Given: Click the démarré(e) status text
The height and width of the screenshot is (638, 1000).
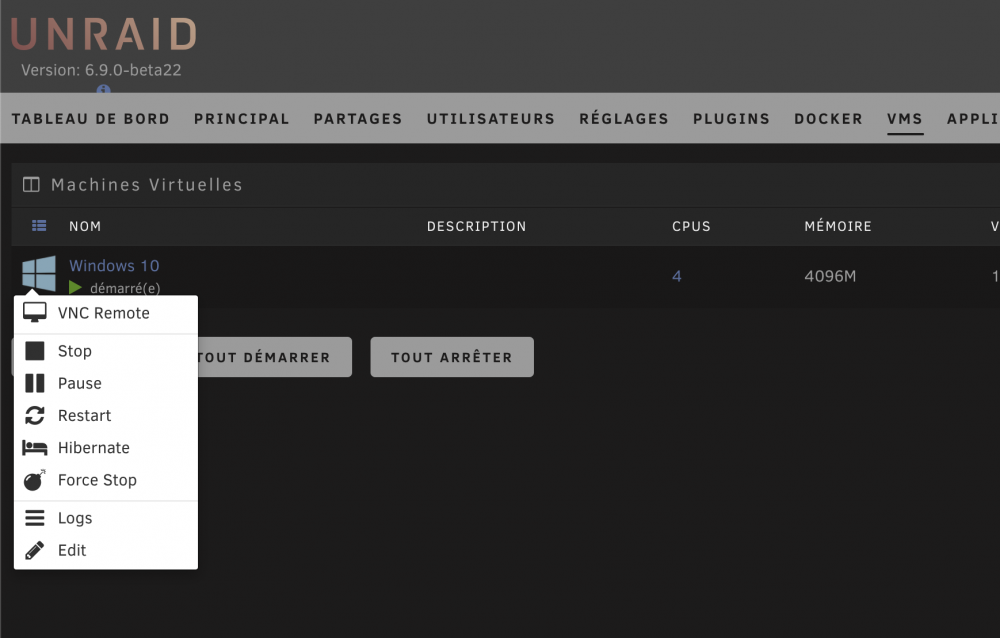Looking at the screenshot, I should (x=125, y=288).
